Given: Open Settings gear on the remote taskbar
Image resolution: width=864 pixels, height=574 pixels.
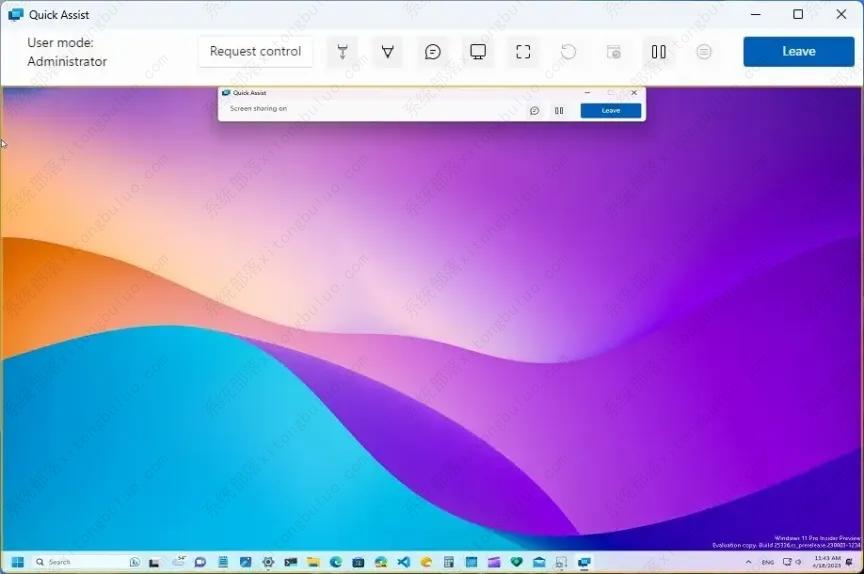Looking at the screenshot, I should 268,562.
